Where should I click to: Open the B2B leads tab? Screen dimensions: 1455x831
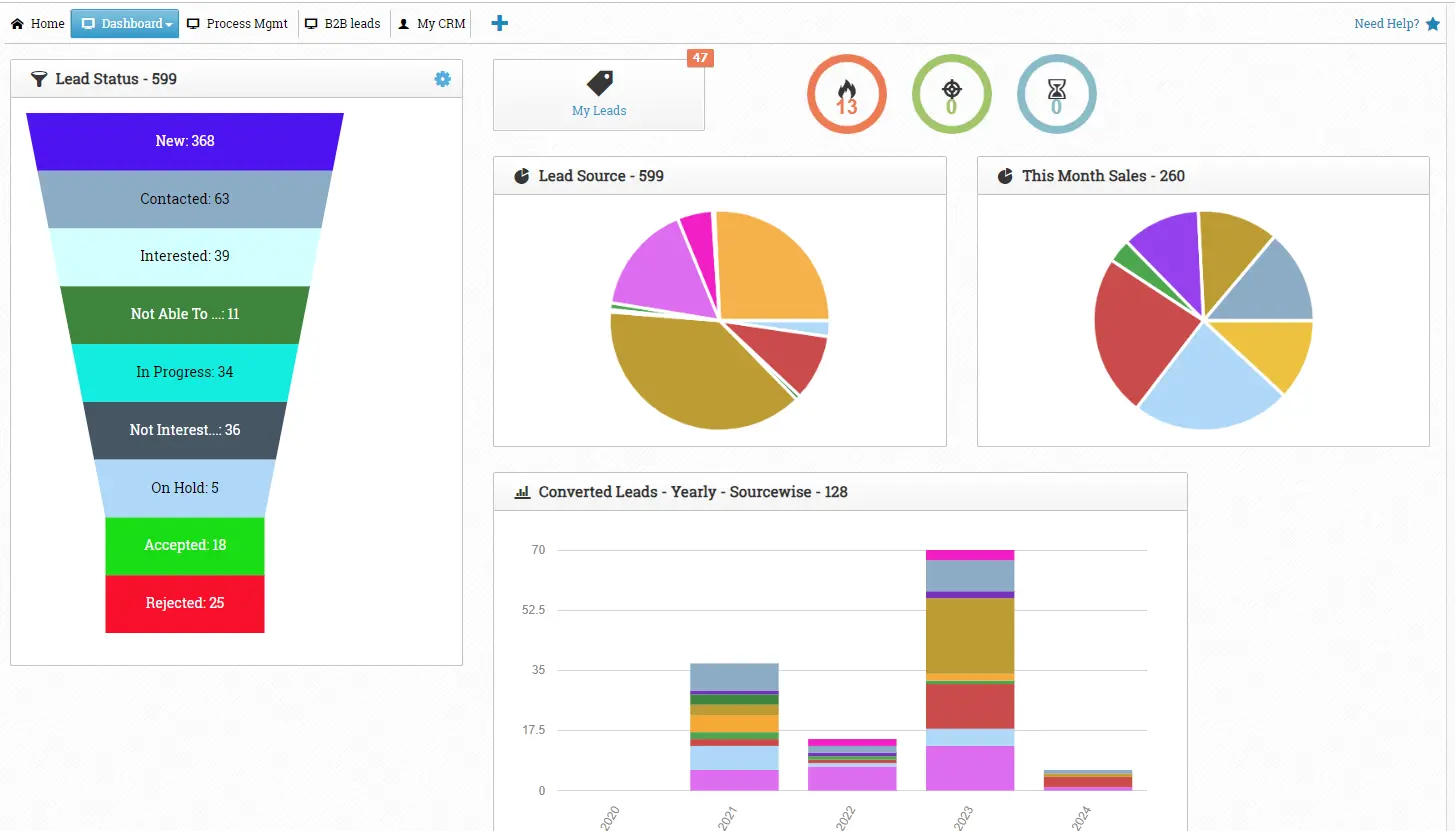click(343, 23)
